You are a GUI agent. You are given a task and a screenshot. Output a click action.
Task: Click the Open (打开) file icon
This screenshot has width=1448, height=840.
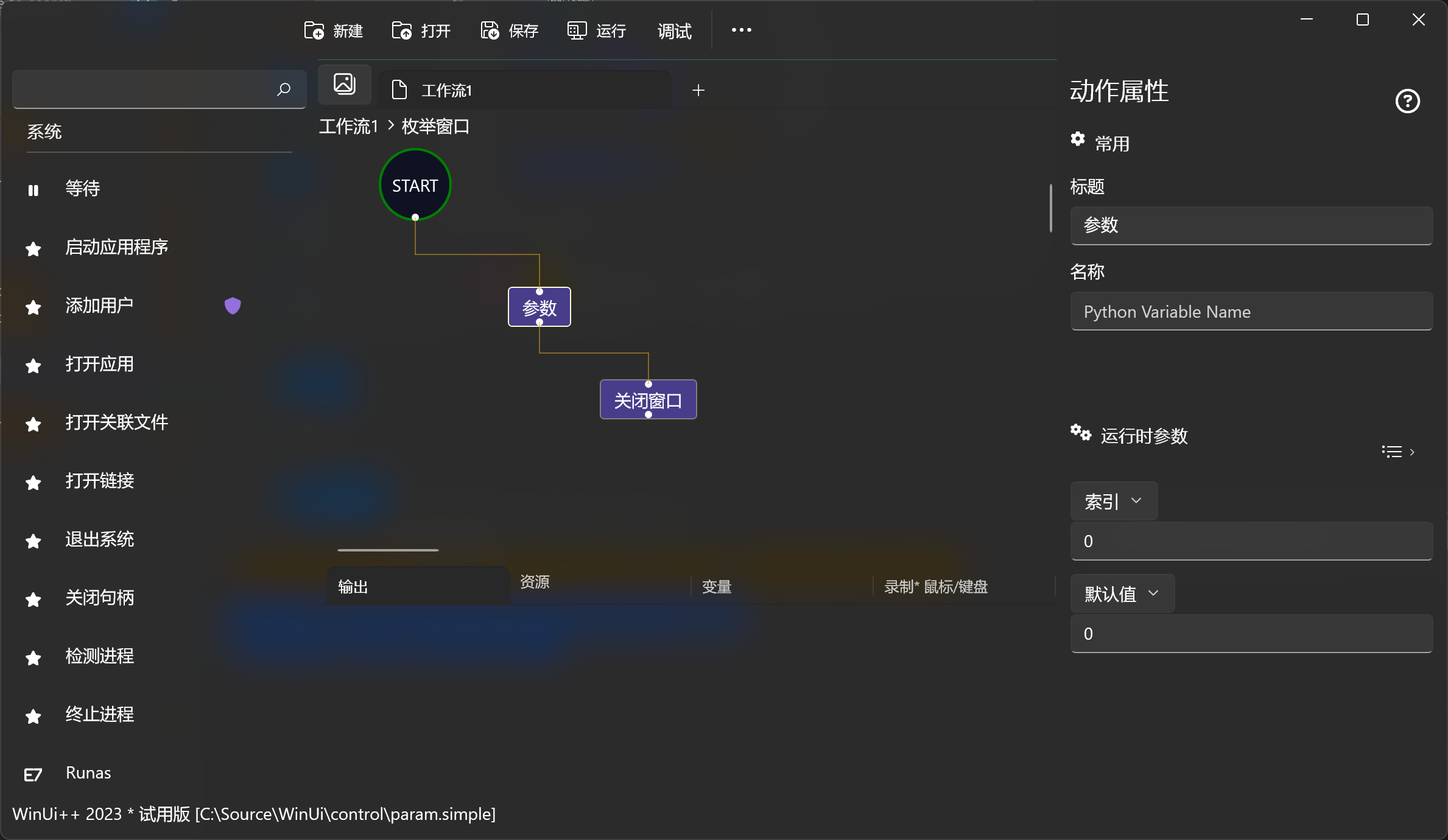402,30
